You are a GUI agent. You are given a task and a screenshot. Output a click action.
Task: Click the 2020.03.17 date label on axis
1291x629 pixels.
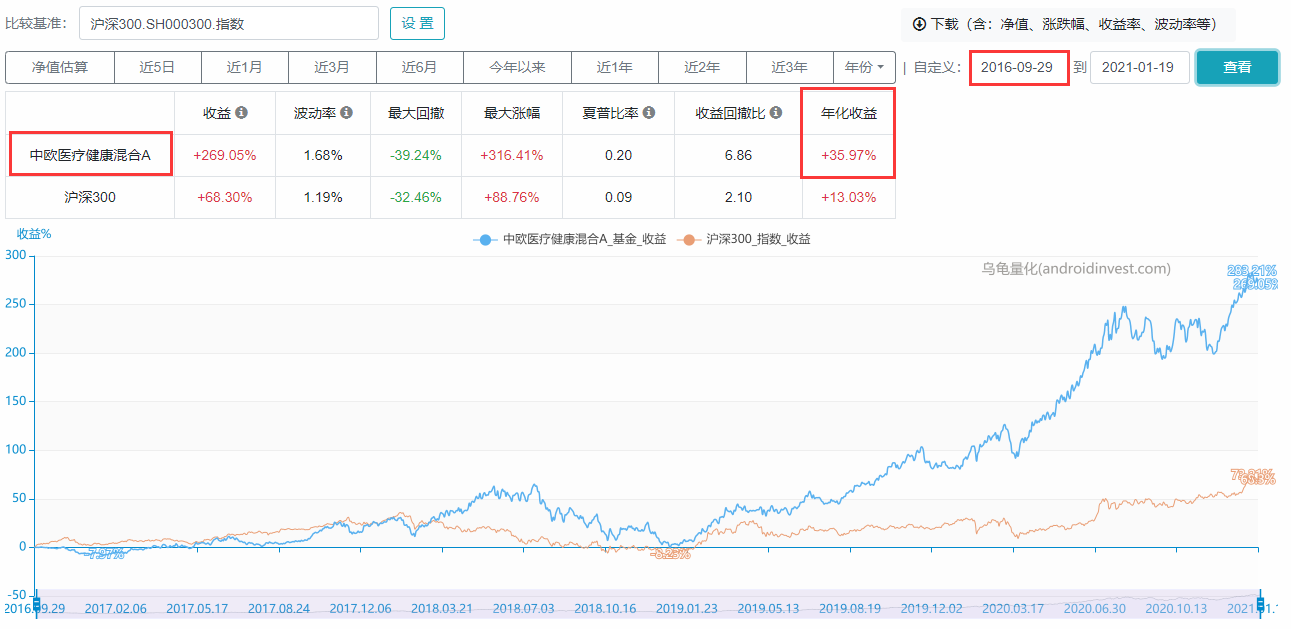(x=1014, y=608)
